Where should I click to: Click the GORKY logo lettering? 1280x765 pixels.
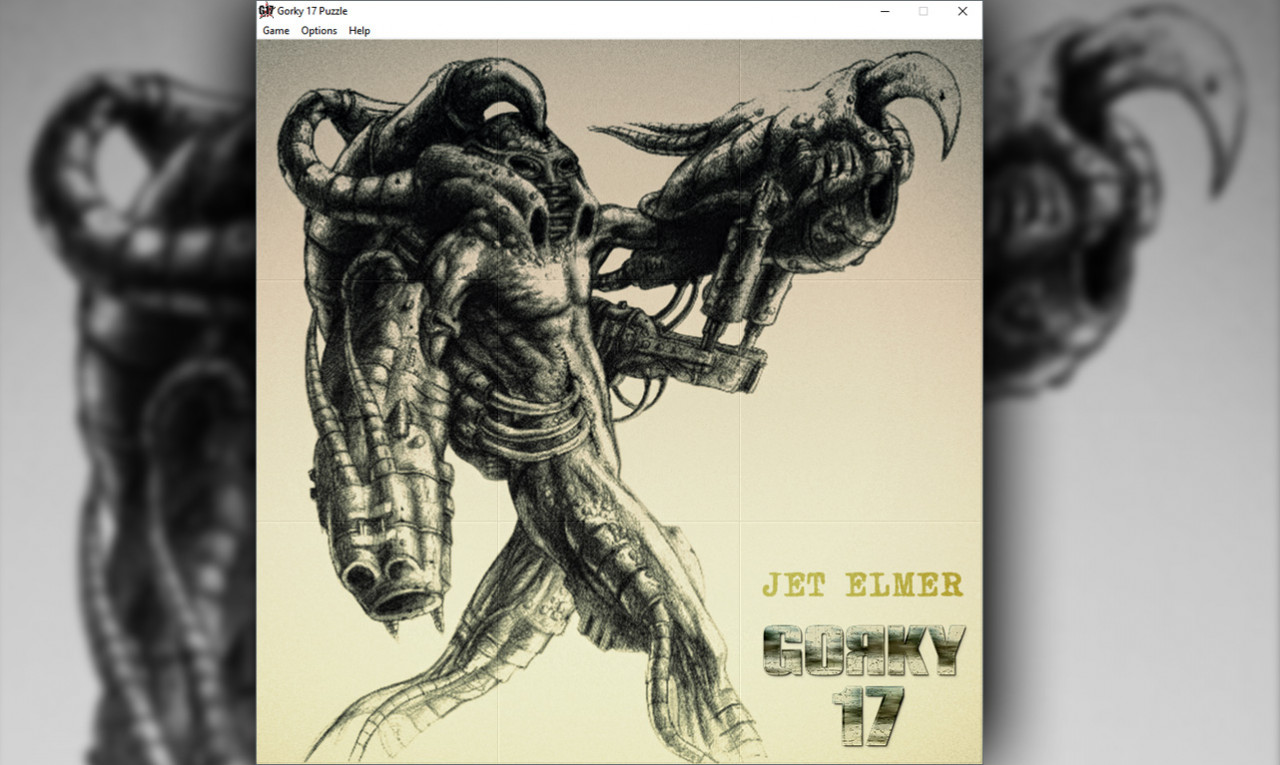[864, 650]
